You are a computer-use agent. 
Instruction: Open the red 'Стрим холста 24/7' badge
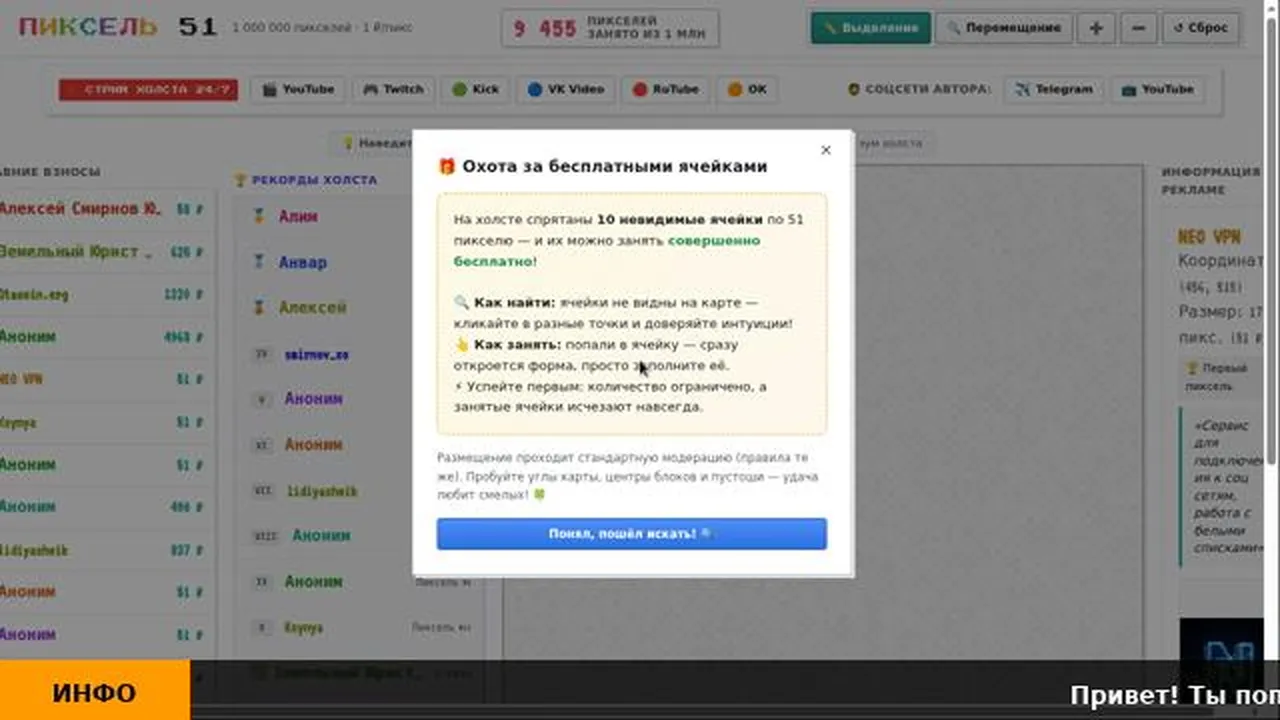[148, 89]
